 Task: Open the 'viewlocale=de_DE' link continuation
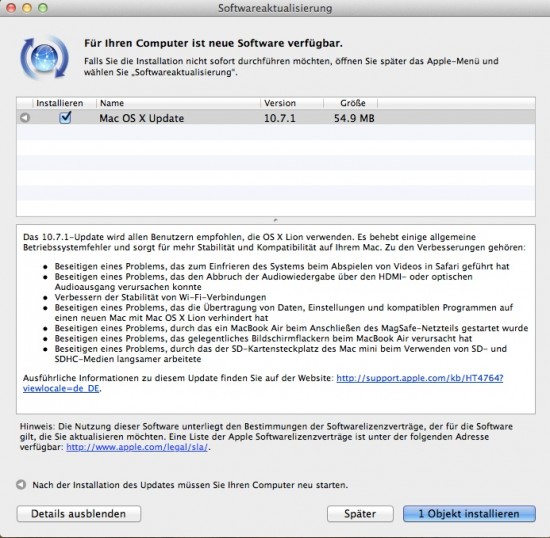click(x=61, y=389)
